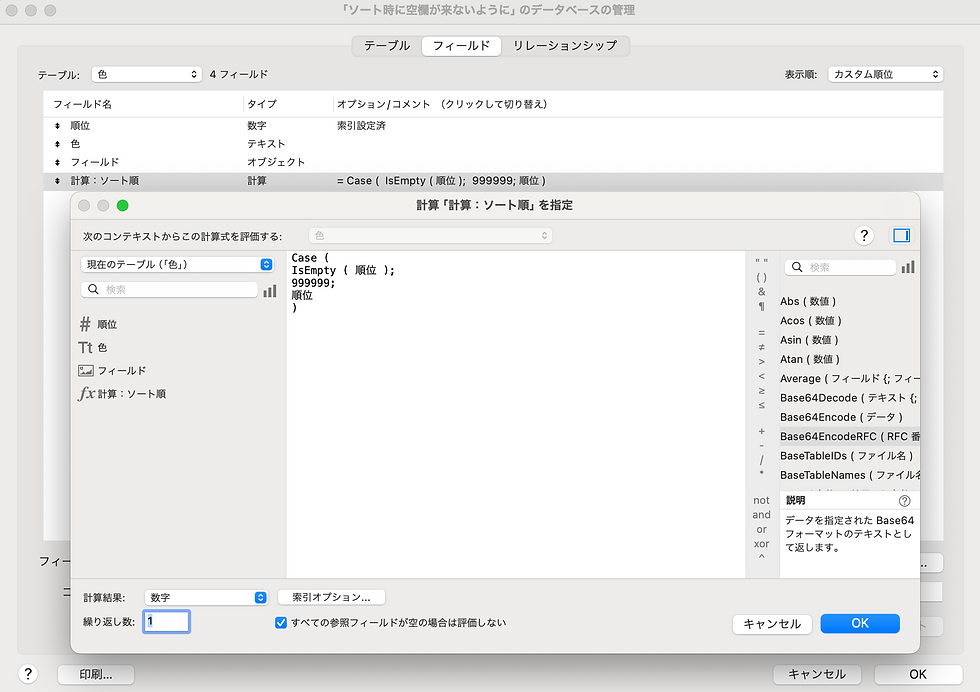Click the function list sort bars icon
Image resolution: width=980 pixels, height=692 pixels.
pyautogui.click(x=908, y=268)
